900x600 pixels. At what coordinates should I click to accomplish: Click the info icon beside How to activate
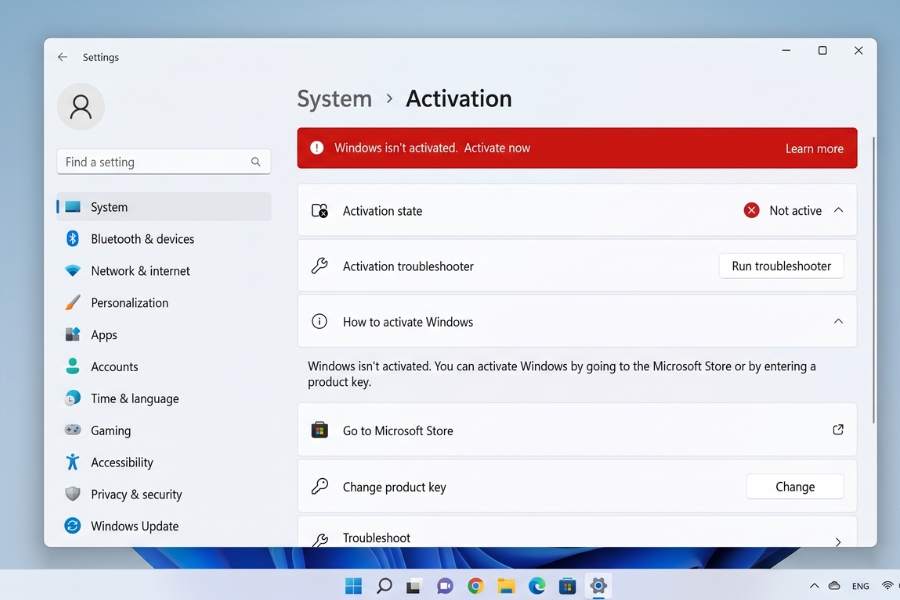coord(320,322)
